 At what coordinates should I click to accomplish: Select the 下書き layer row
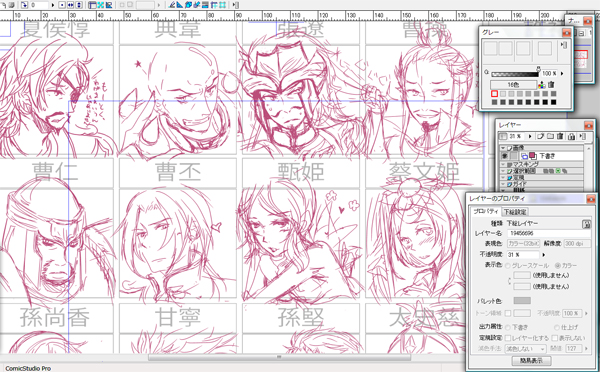click(542, 156)
